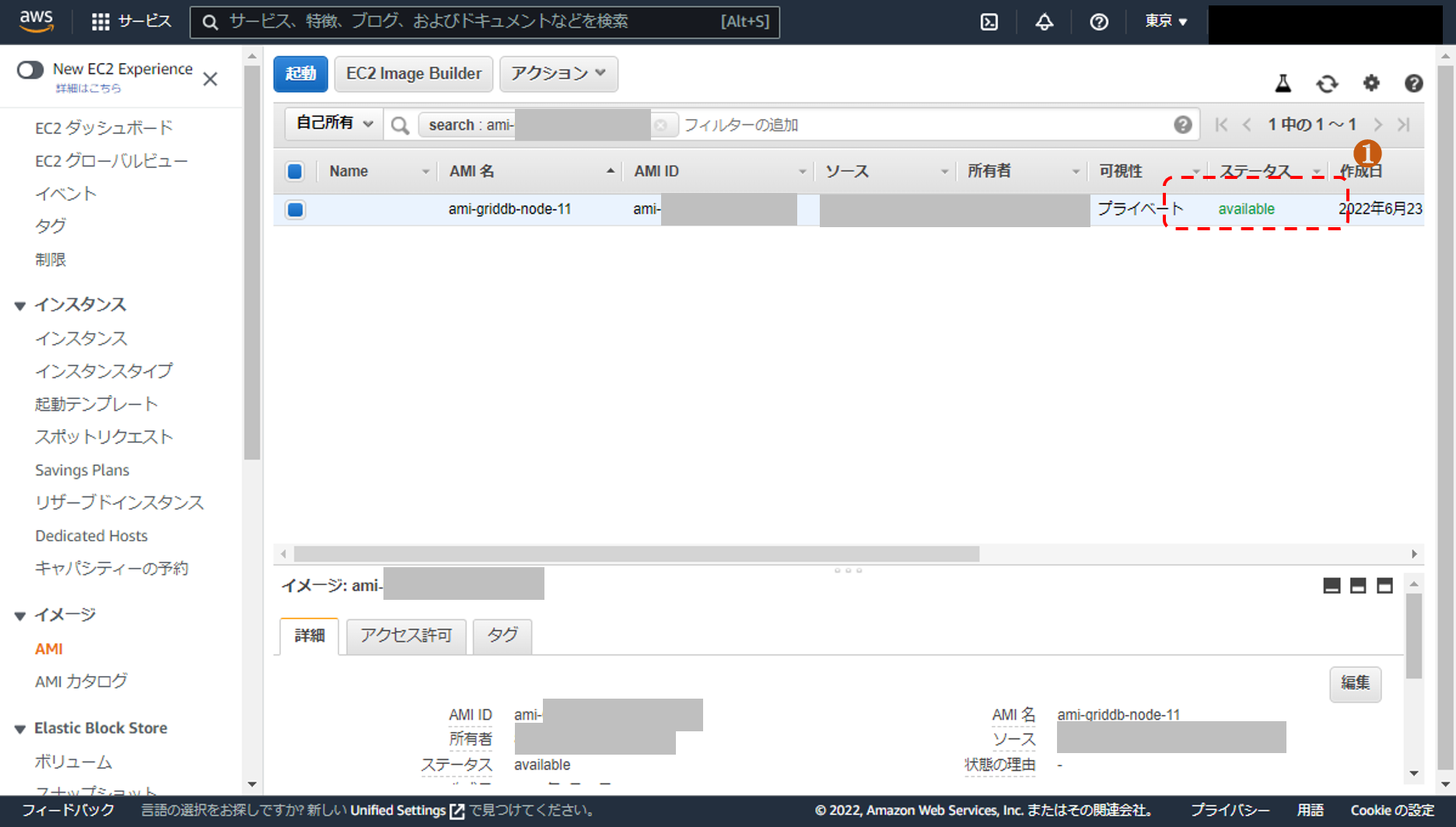Switch to the タグ tab
The image size is (1456, 827).
coord(502,636)
